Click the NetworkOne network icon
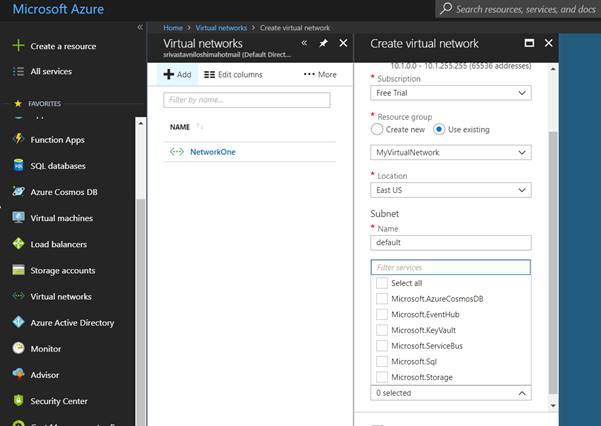This screenshot has height=426, width=601. click(177, 152)
